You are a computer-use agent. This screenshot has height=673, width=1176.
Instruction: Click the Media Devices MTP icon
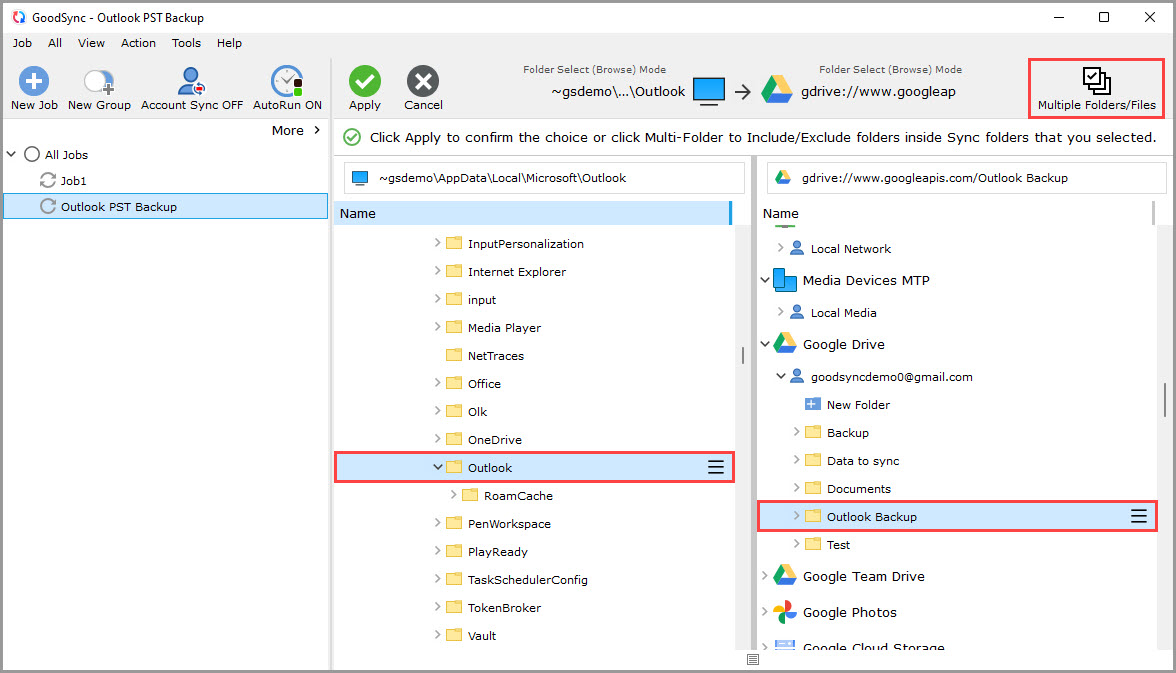click(x=784, y=280)
